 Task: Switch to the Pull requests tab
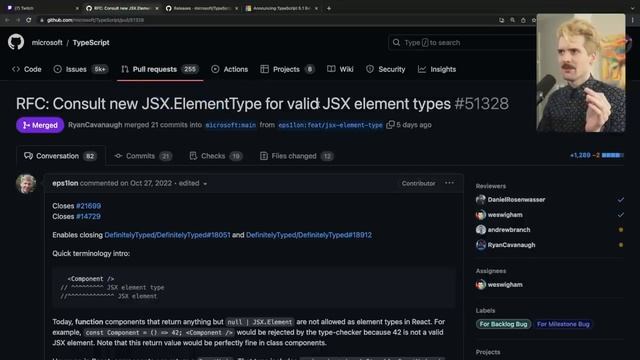160,69
